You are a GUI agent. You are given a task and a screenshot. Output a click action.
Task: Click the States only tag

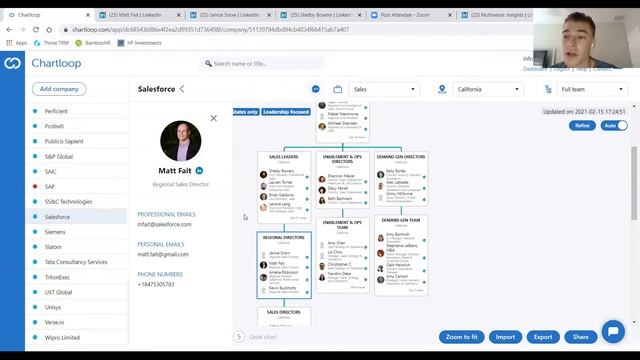click(246, 112)
